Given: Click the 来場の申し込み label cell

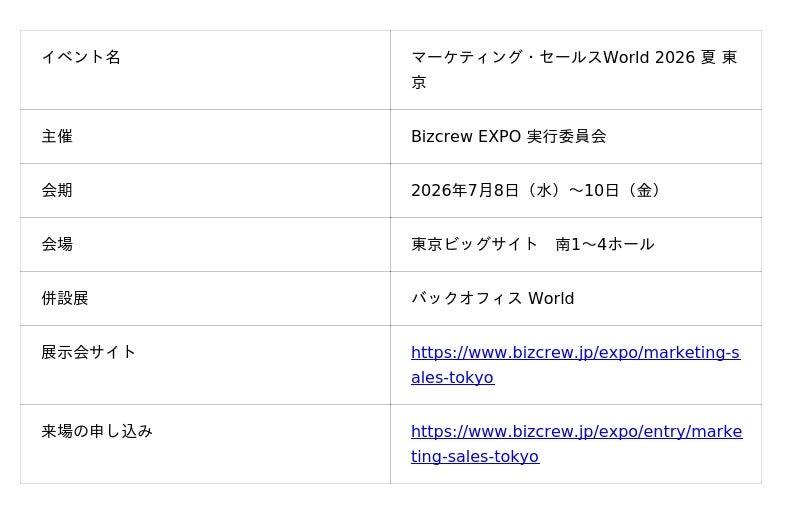Looking at the screenshot, I should (x=205, y=444).
